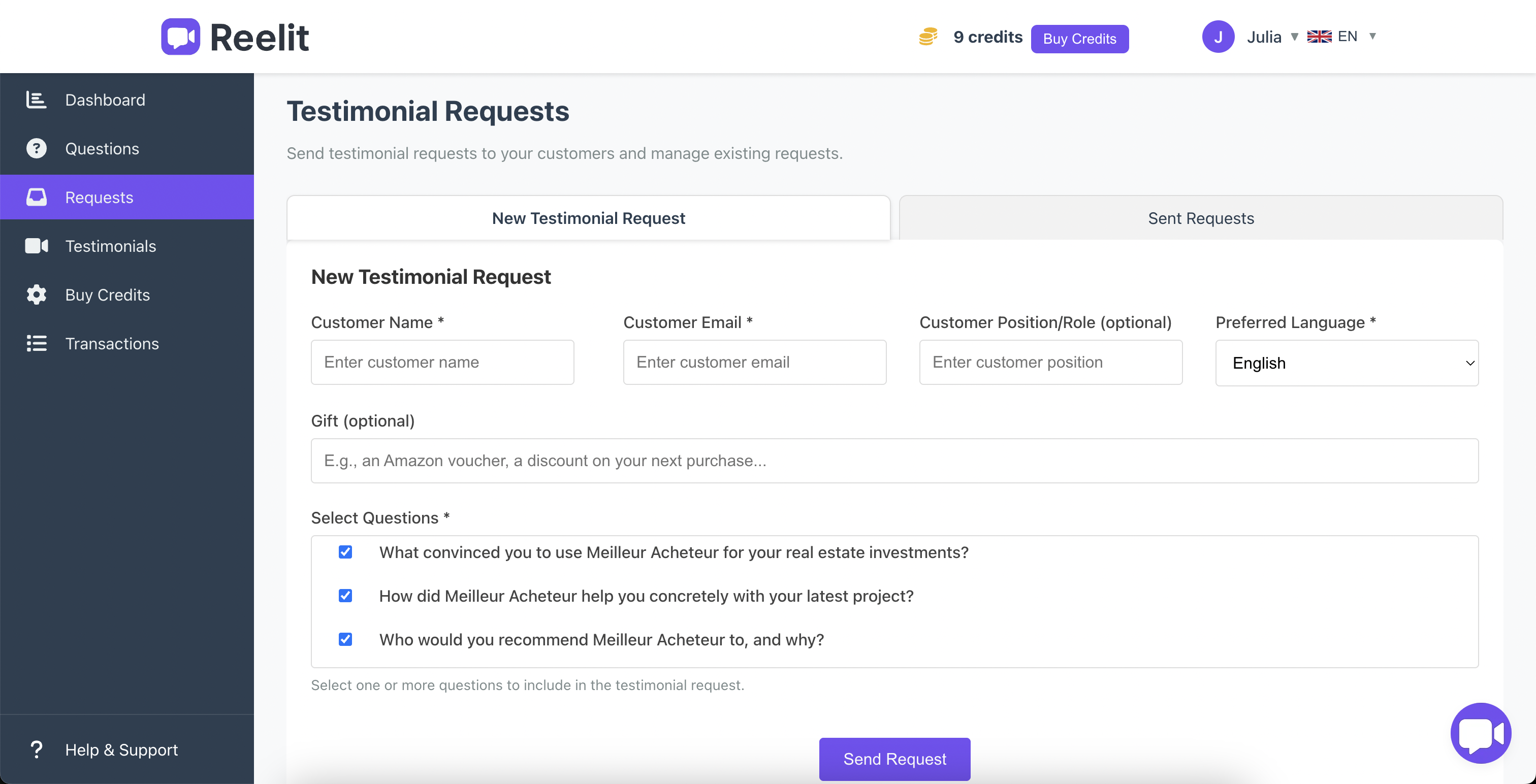Click the Questions question-mark icon

point(37,148)
